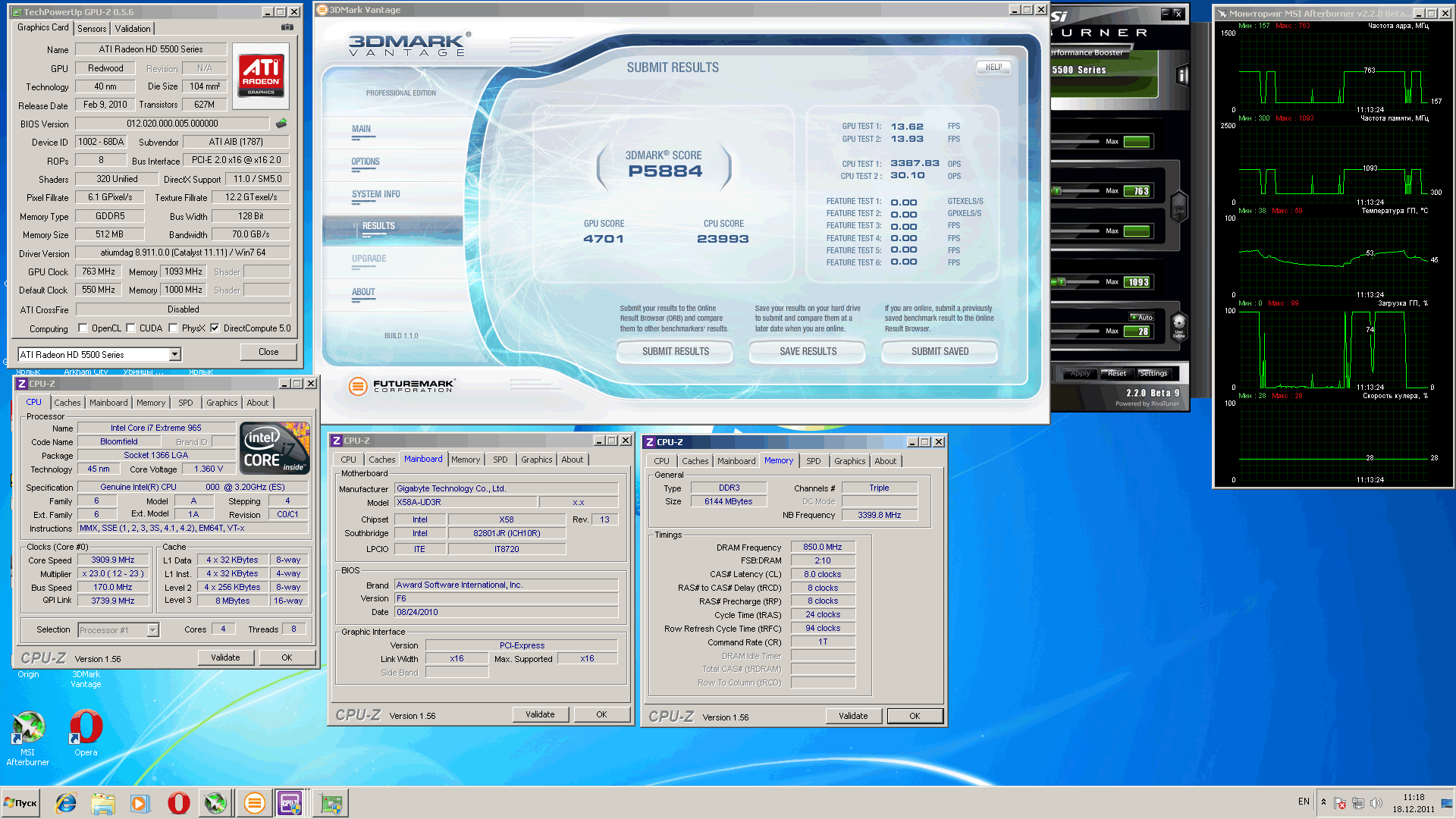Click Show Desktop button at taskbar end
1456x819 pixels.
(x=1448, y=803)
